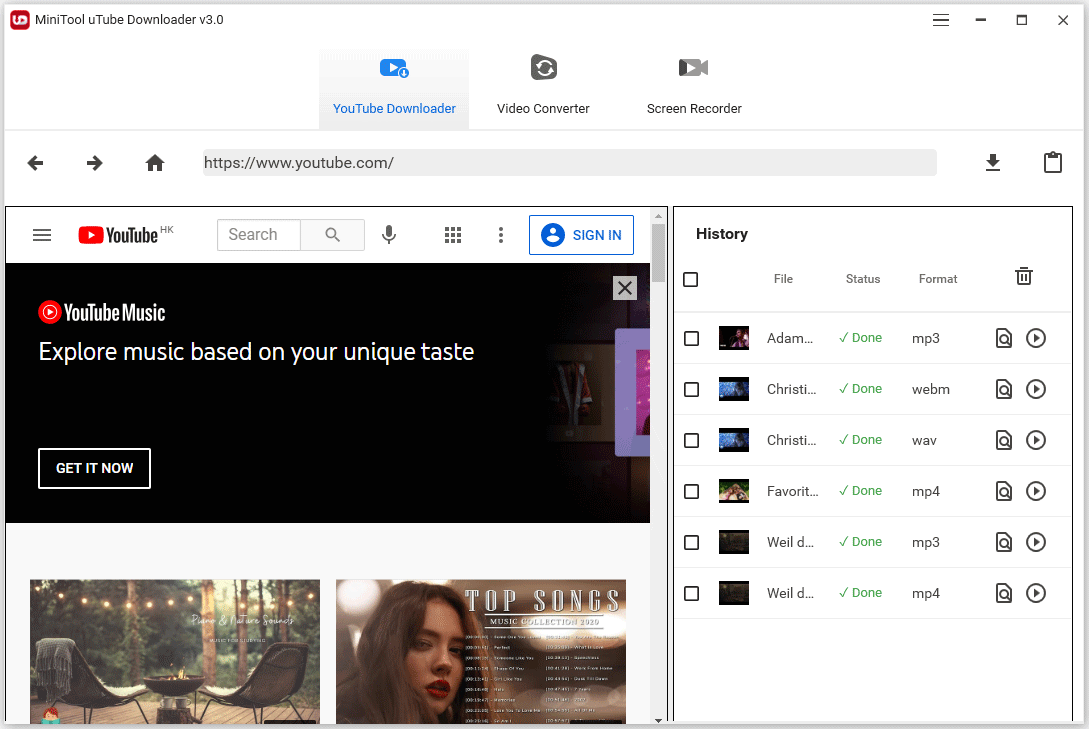Play the Adam mp3 file
The image size is (1089, 729).
[1036, 338]
